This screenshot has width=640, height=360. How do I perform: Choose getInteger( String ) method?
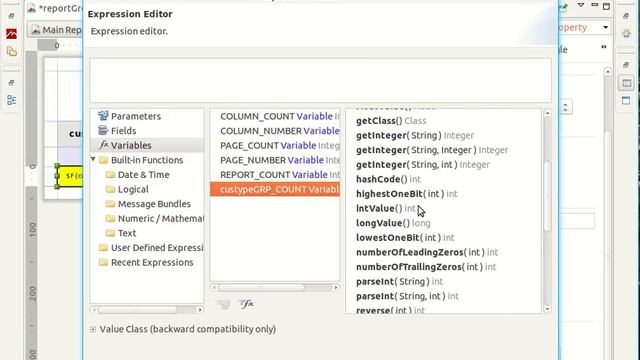pos(415,136)
